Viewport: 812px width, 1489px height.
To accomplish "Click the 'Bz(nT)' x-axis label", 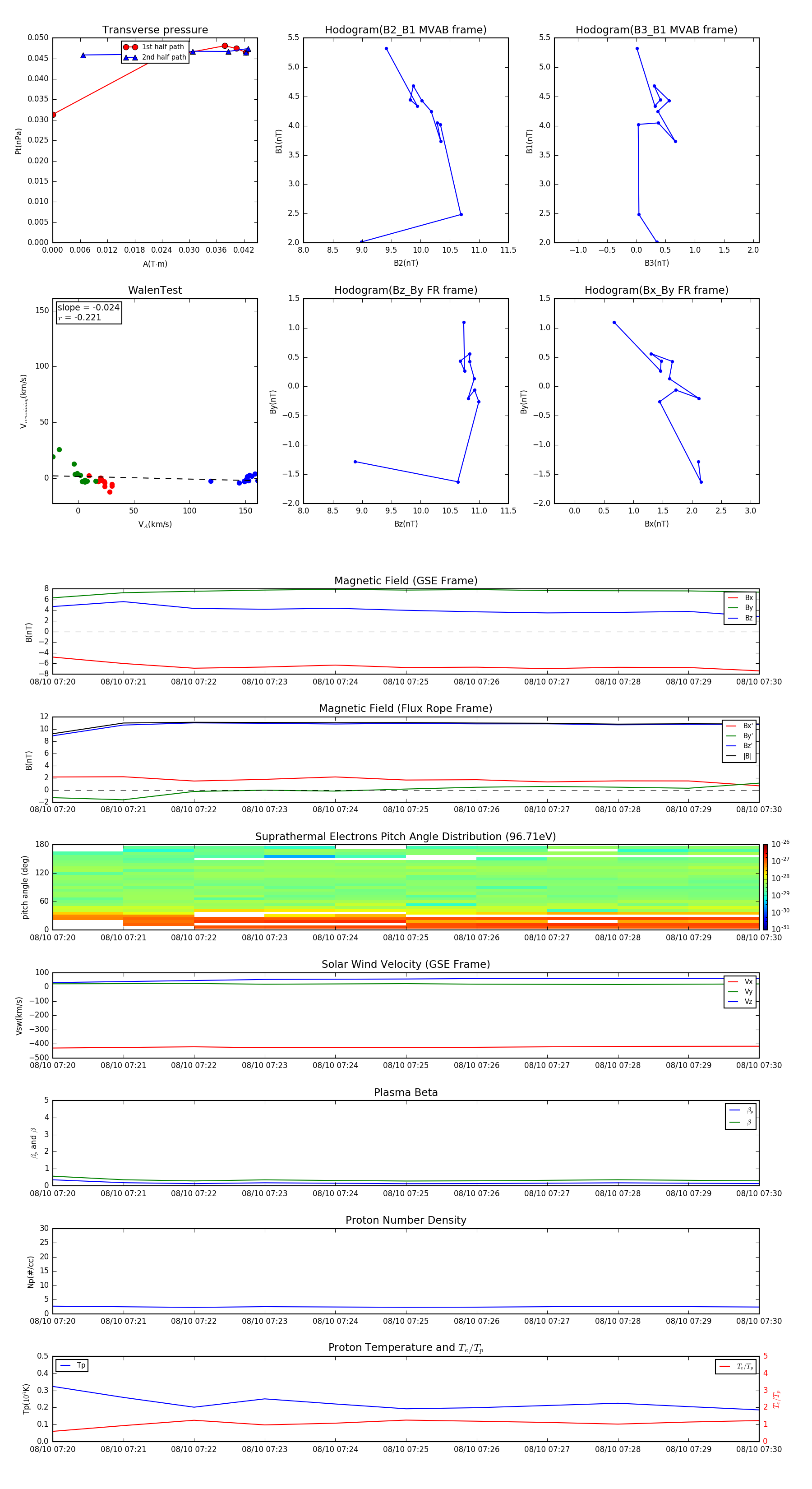I will tap(406, 524).
